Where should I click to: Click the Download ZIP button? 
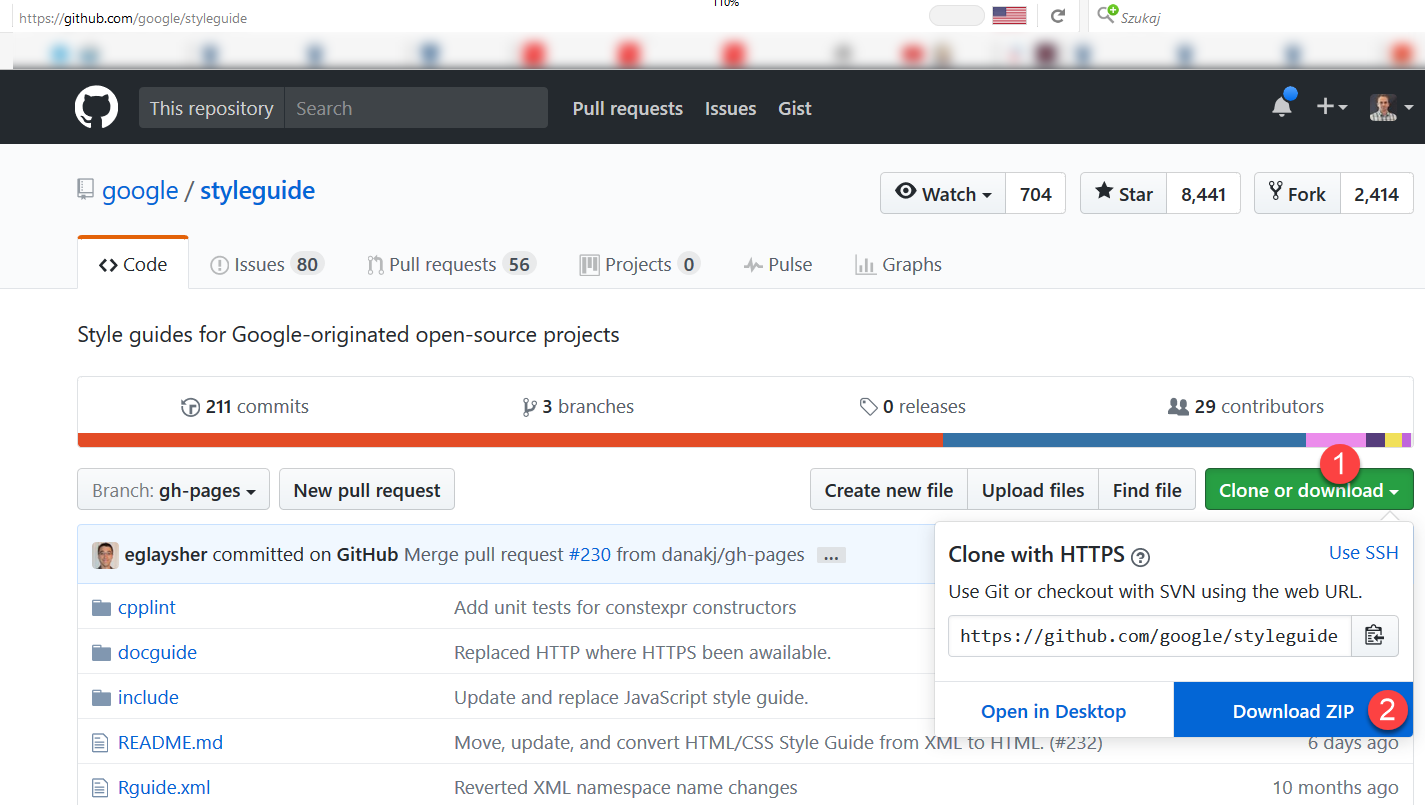tap(1293, 711)
